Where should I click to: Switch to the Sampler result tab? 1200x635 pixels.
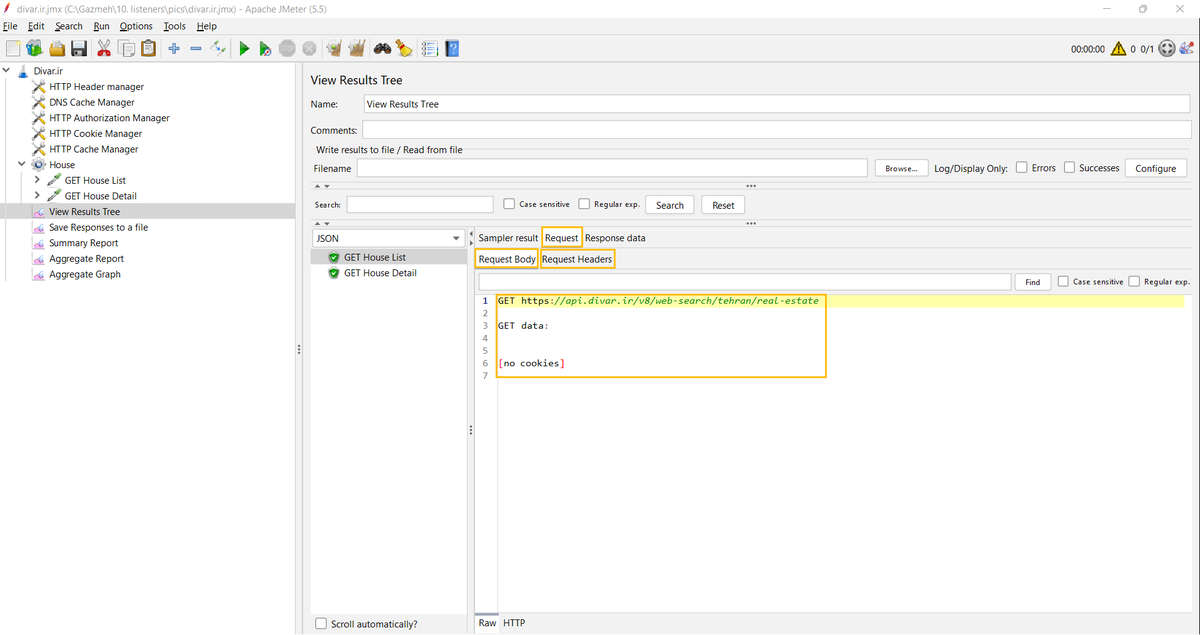508,238
